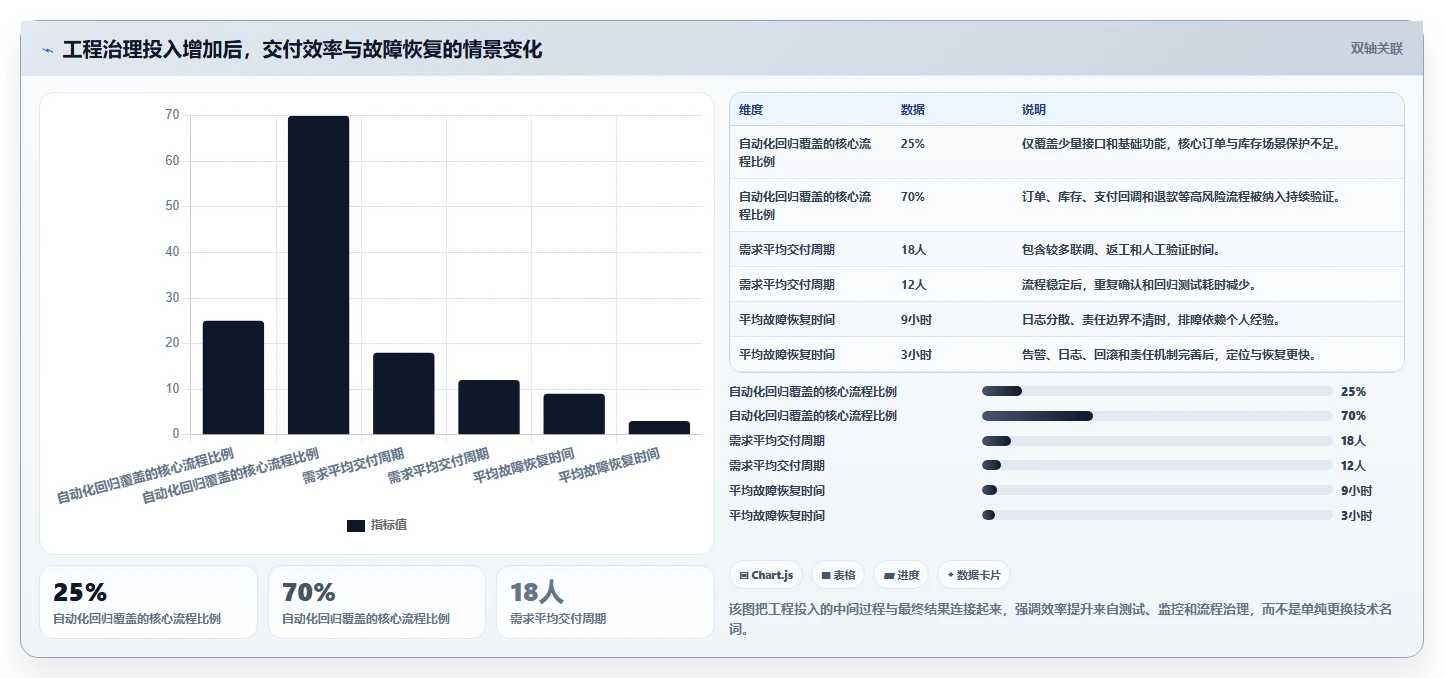Click the 9小时 progress bar
Screen dimensions: 1444x678
coord(1157,490)
